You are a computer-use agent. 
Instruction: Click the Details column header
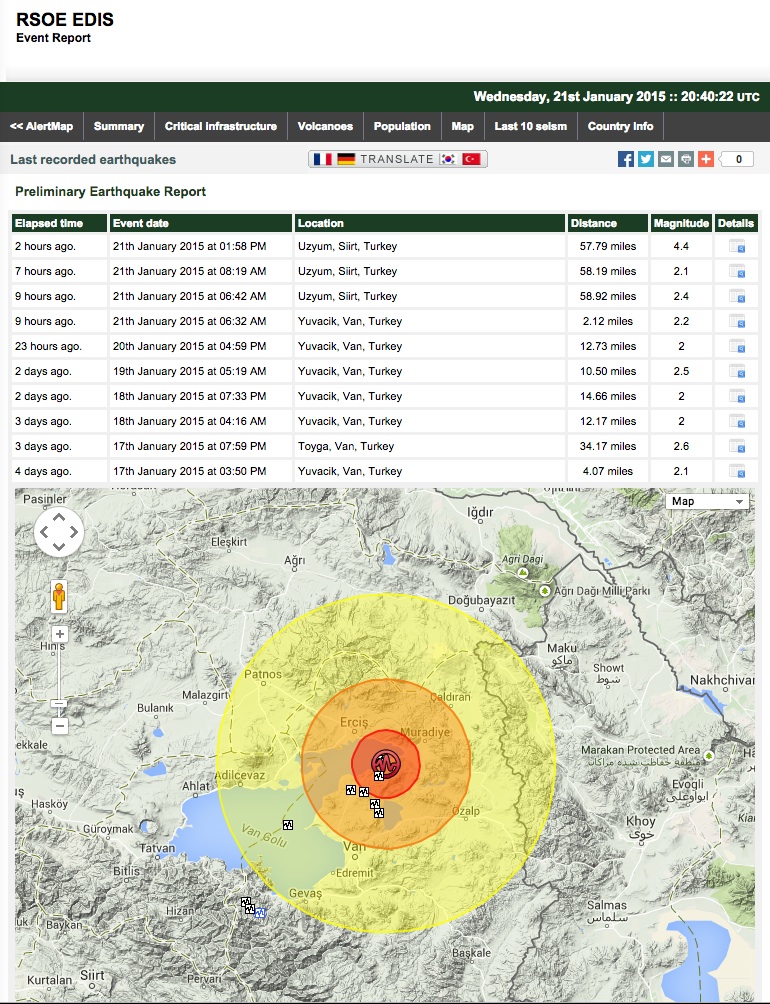[736, 223]
